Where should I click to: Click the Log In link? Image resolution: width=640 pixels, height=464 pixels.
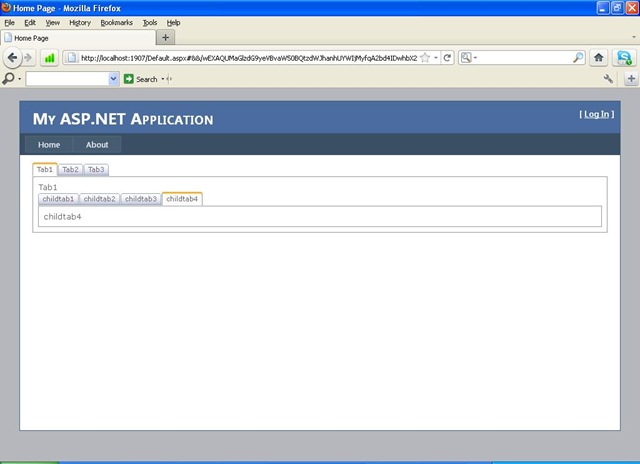click(596, 114)
